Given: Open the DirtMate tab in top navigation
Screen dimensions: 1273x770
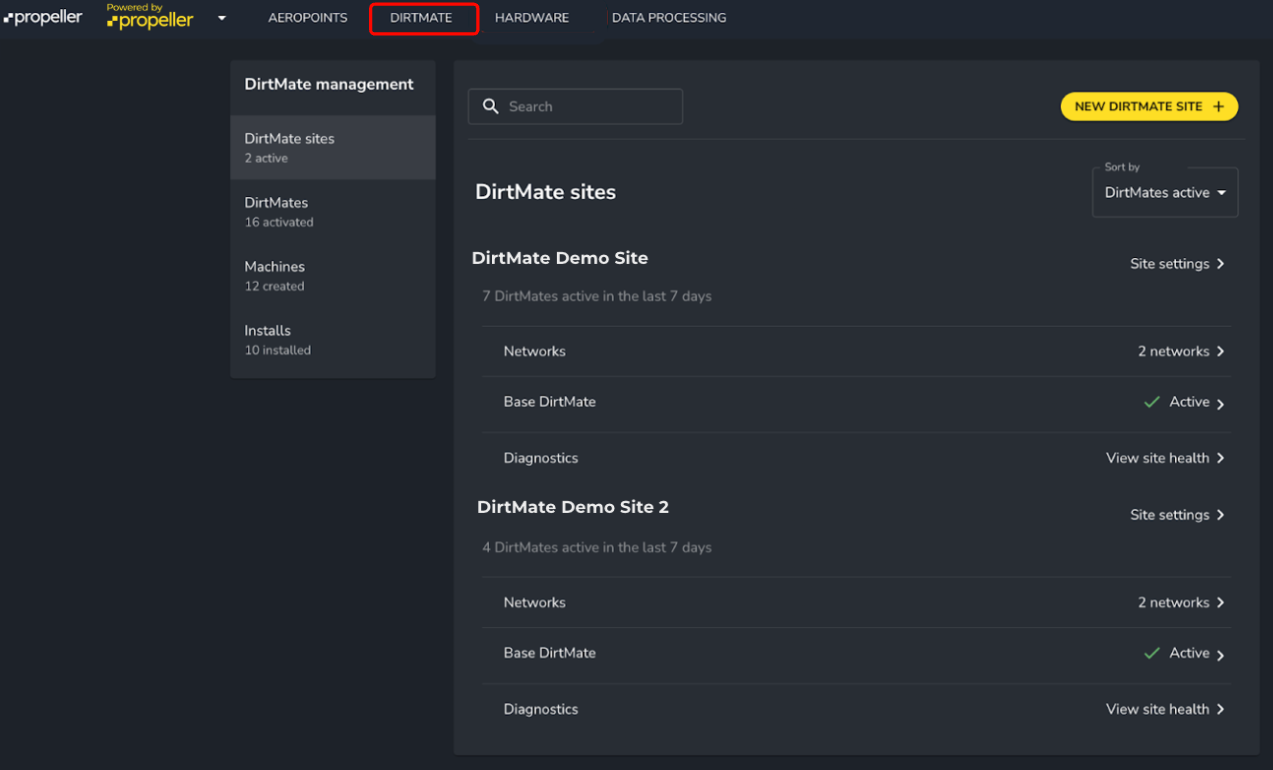Looking at the screenshot, I should 421,18.
